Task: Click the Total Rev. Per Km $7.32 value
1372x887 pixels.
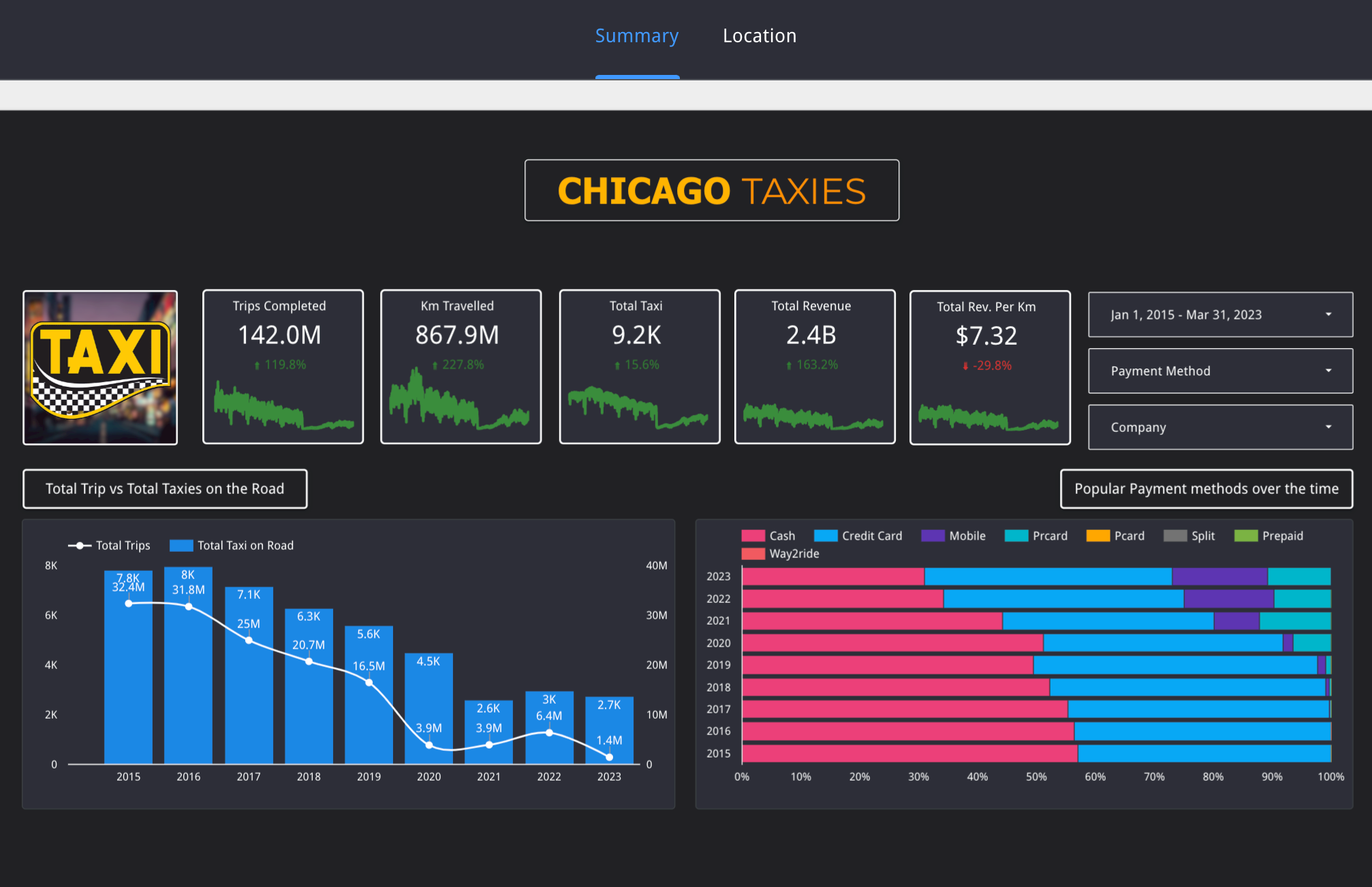Action: tap(986, 336)
